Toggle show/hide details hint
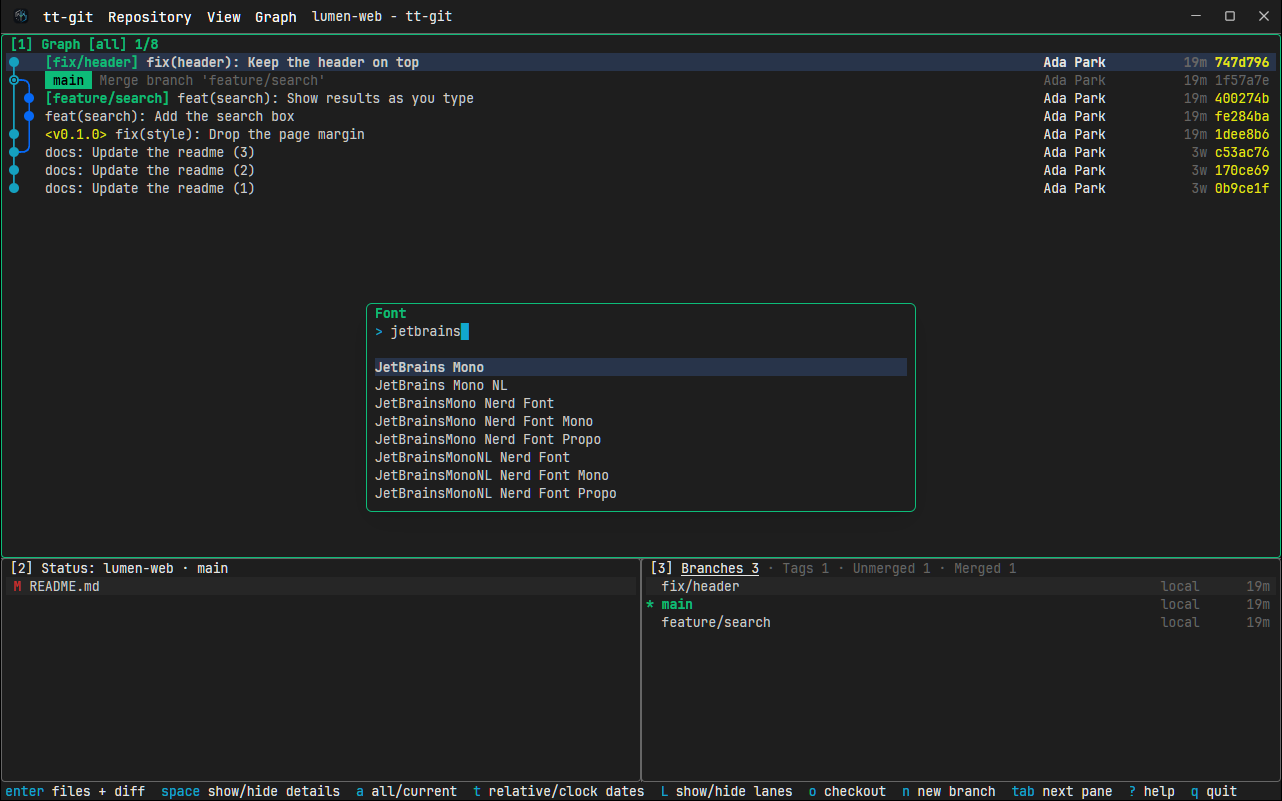Image resolution: width=1282 pixels, height=801 pixels. coord(250,792)
